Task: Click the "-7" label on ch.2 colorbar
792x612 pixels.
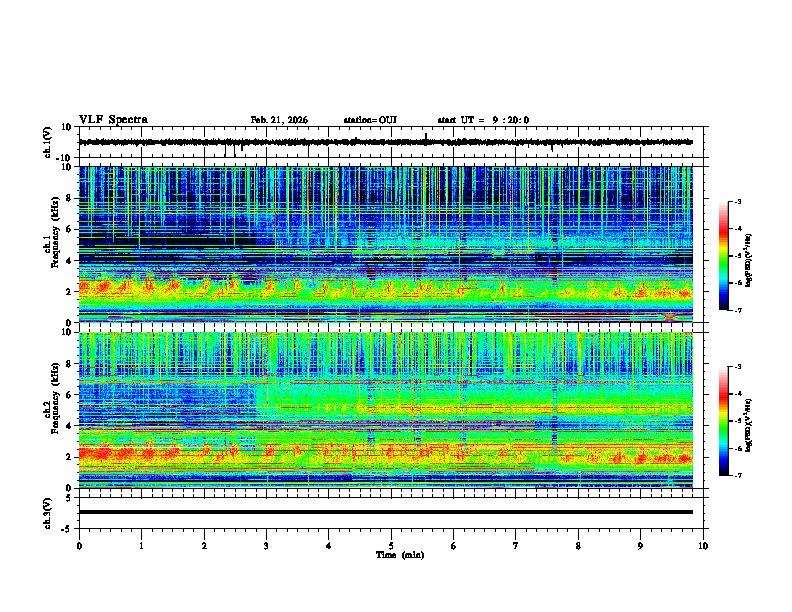Action: (737, 476)
